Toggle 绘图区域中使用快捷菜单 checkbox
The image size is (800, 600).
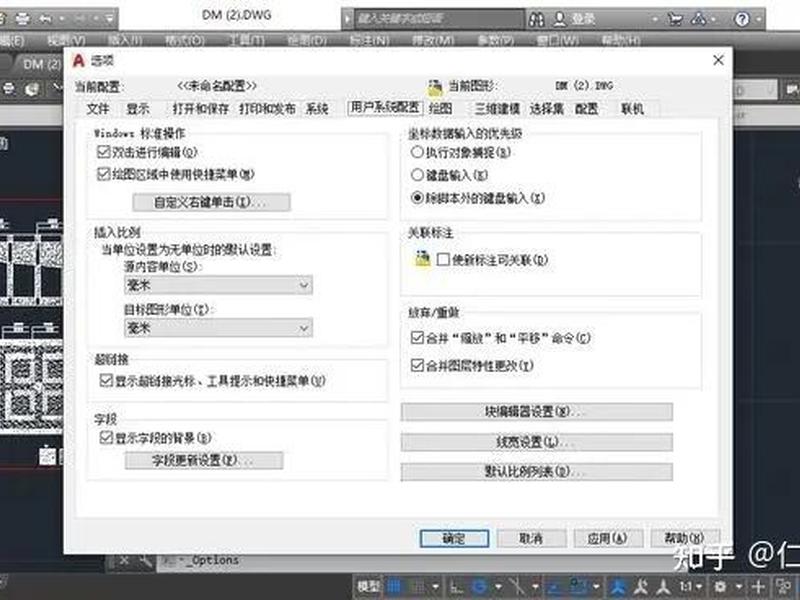[104, 174]
